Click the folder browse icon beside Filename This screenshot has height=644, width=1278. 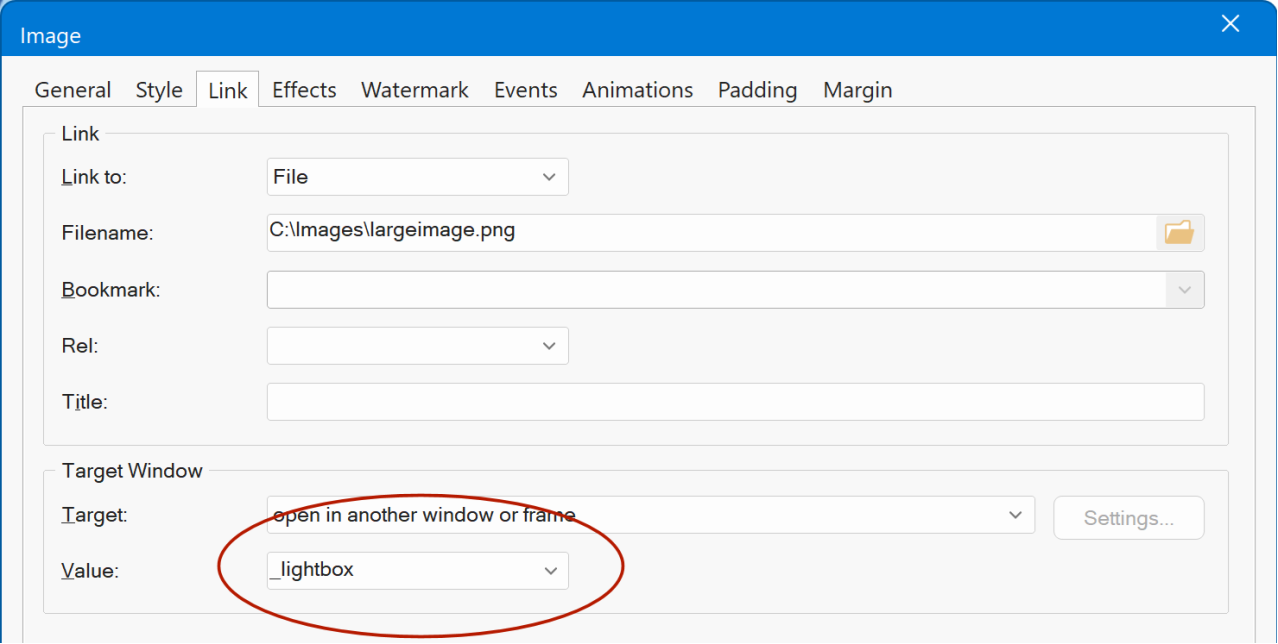click(1180, 232)
